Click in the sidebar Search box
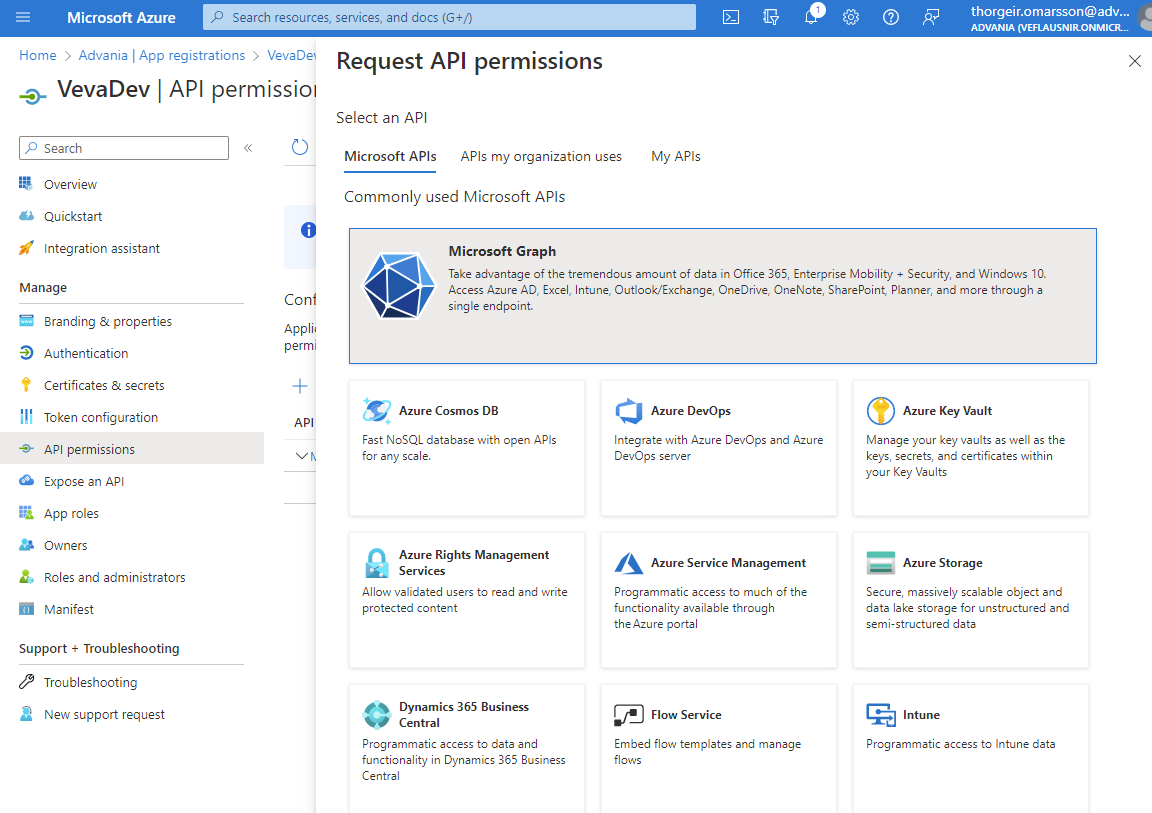 point(123,148)
